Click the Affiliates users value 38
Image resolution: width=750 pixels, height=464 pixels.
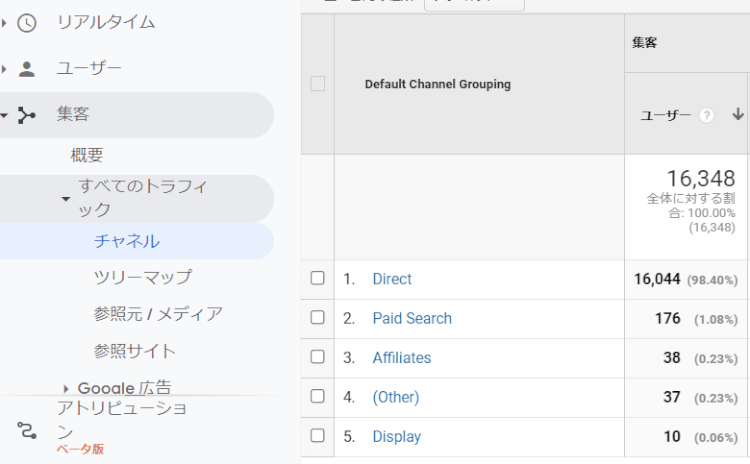pyautogui.click(x=672, y=358)
